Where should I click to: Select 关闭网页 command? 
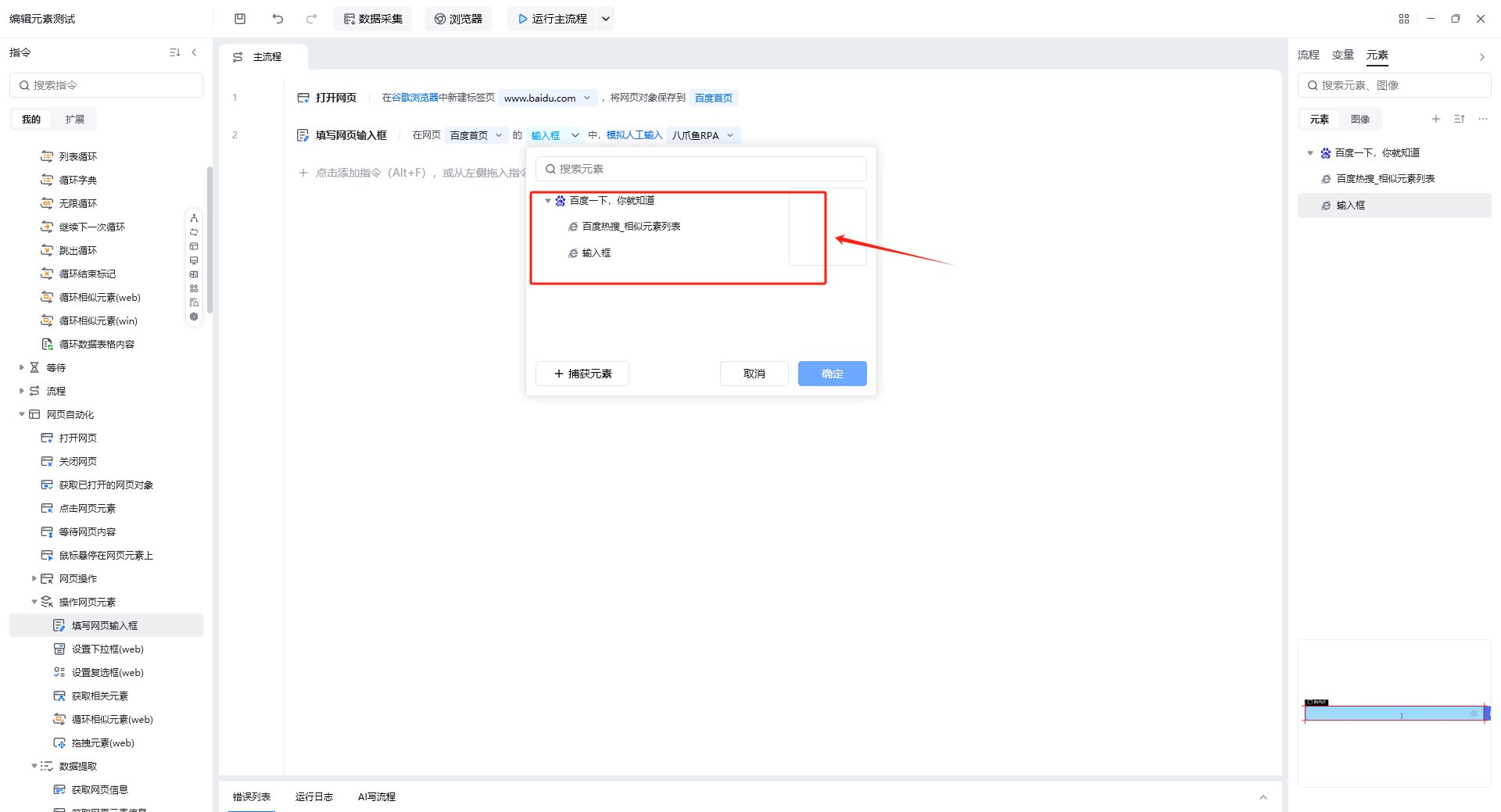pyautogui.click(x=78, y=461)
